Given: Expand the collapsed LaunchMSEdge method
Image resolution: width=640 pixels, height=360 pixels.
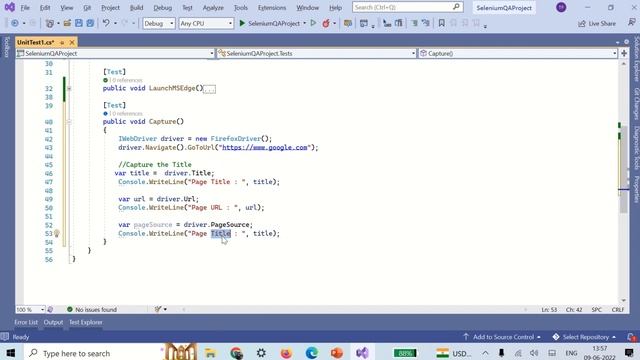Looking at the screenshot, I should [x=69, y=88].
